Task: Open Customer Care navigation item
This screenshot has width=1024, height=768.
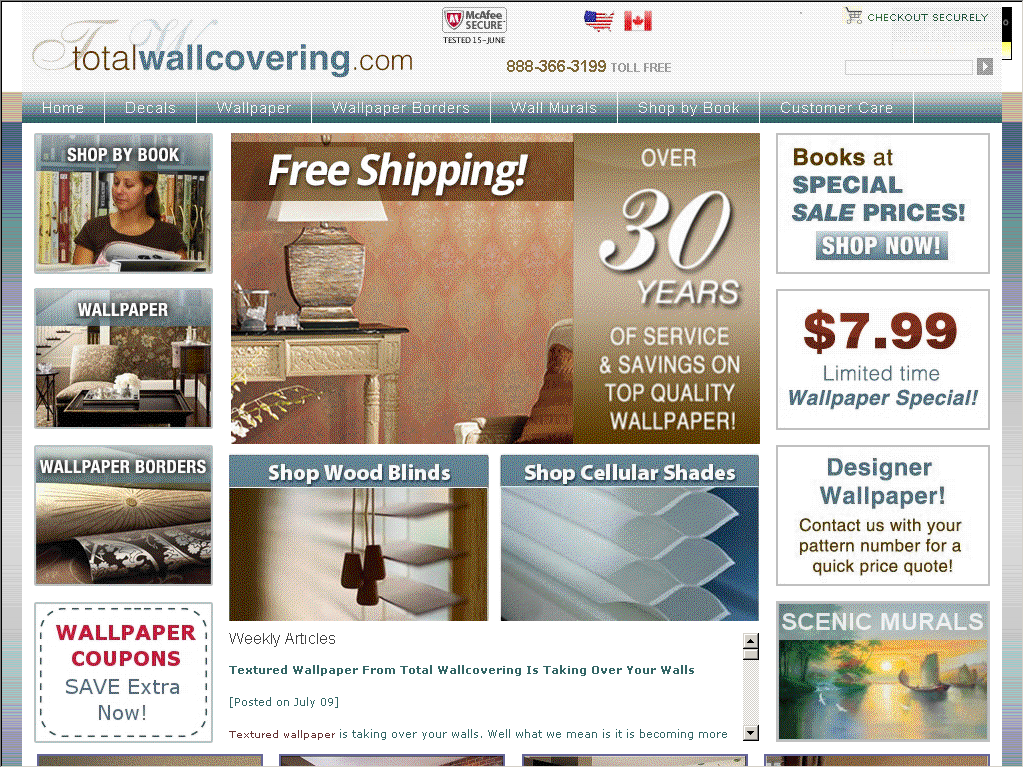Action: tap(836, 108)
